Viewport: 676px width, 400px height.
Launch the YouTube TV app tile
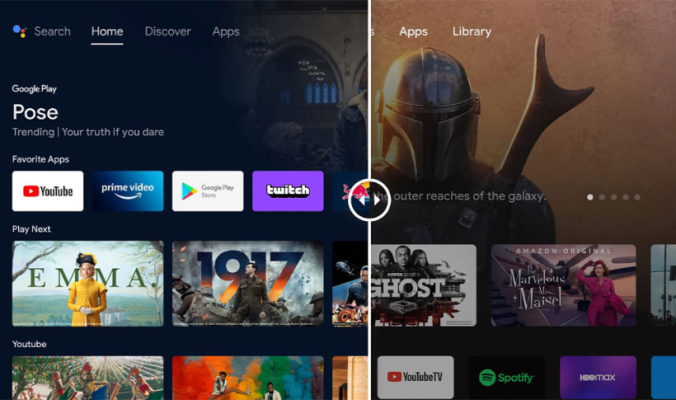coord(416,377)
